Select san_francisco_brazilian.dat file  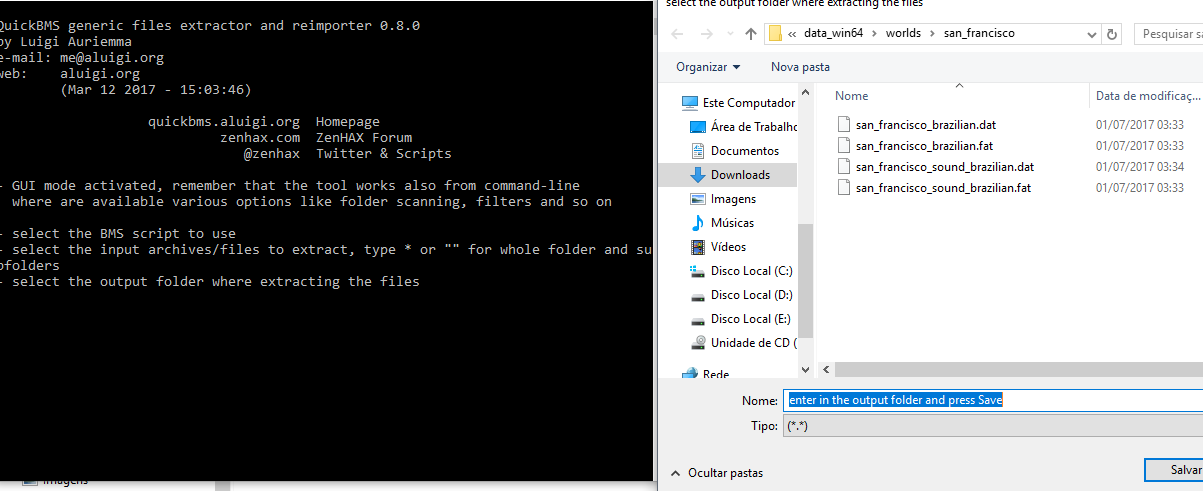[x=926, y=125]
